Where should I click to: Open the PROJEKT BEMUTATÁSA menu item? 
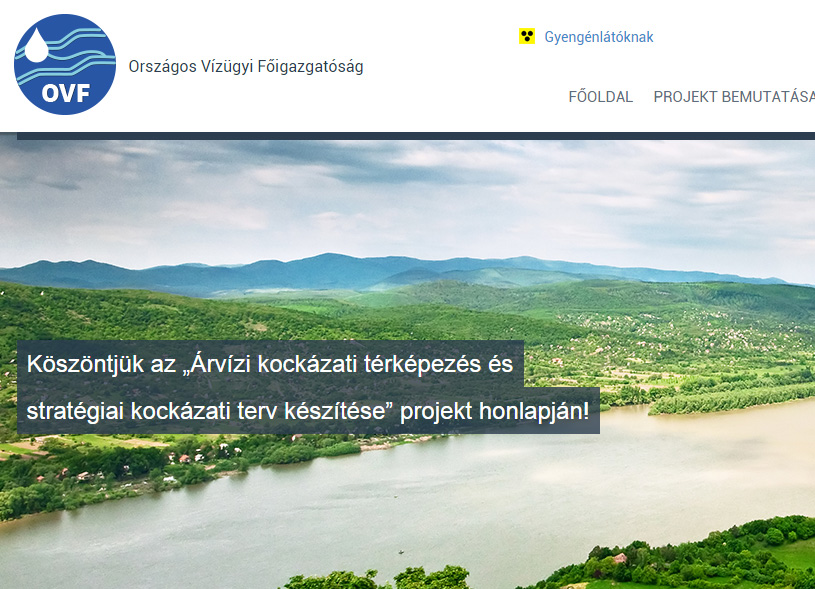[734, 97]
